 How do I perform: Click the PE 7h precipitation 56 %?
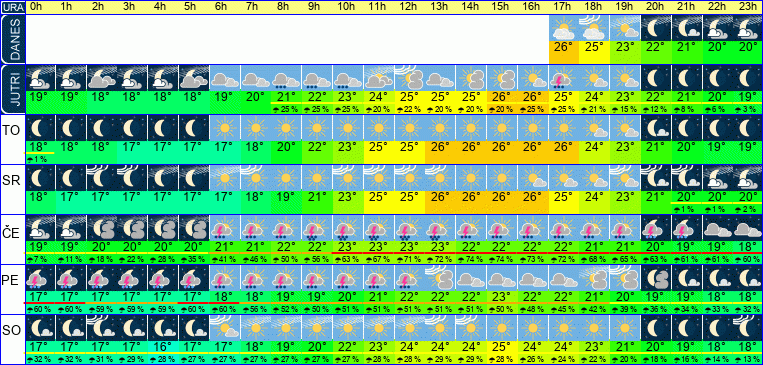[255, 310]
